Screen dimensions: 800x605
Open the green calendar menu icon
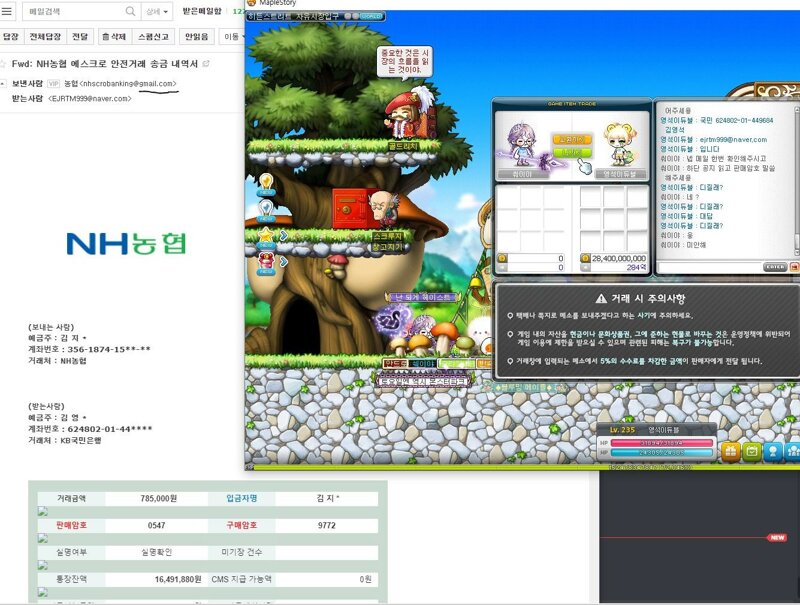[752, 451]
